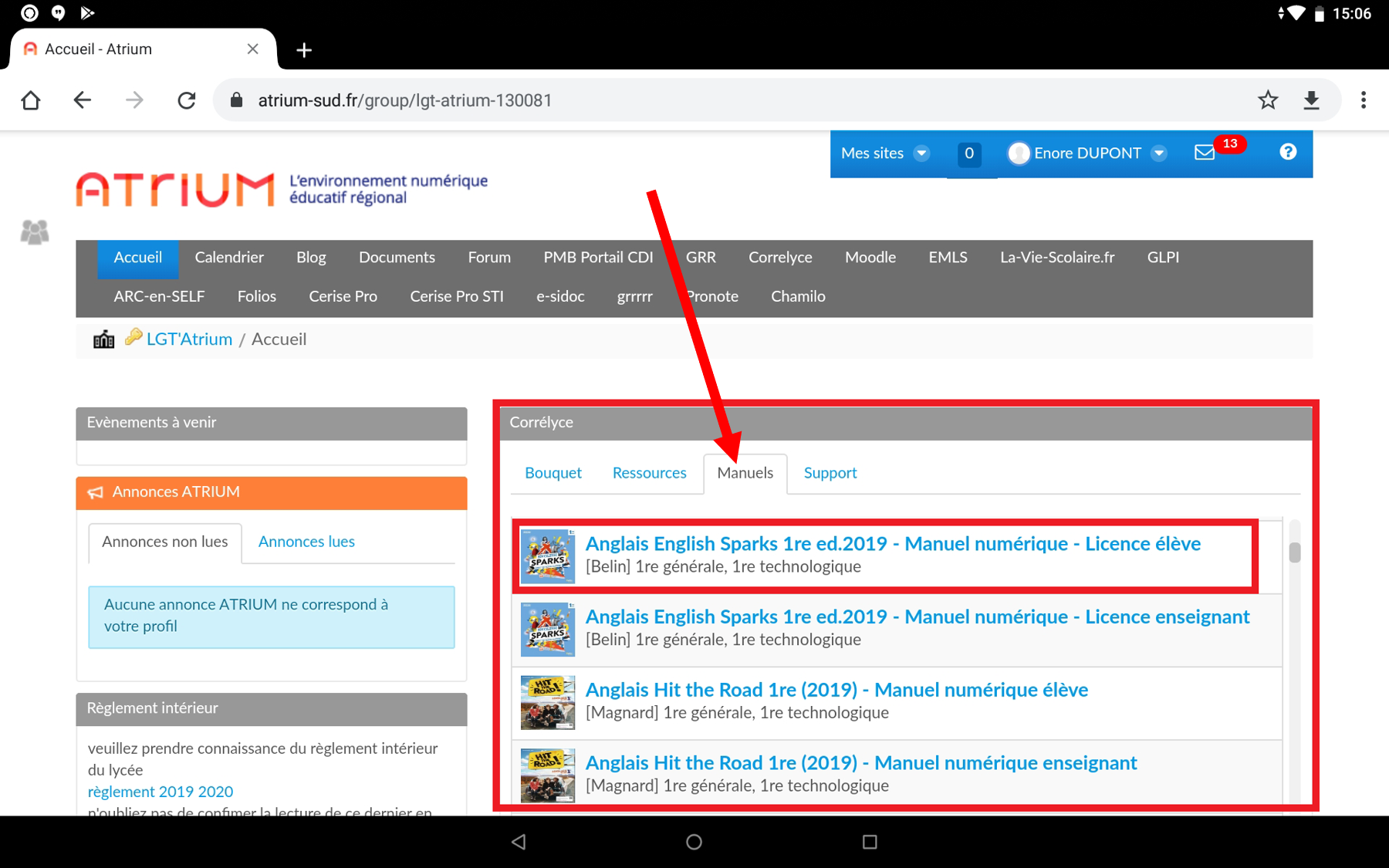
Task: Click the megaphone icon in Annonces ATRIUM
Action: [96, 492]
